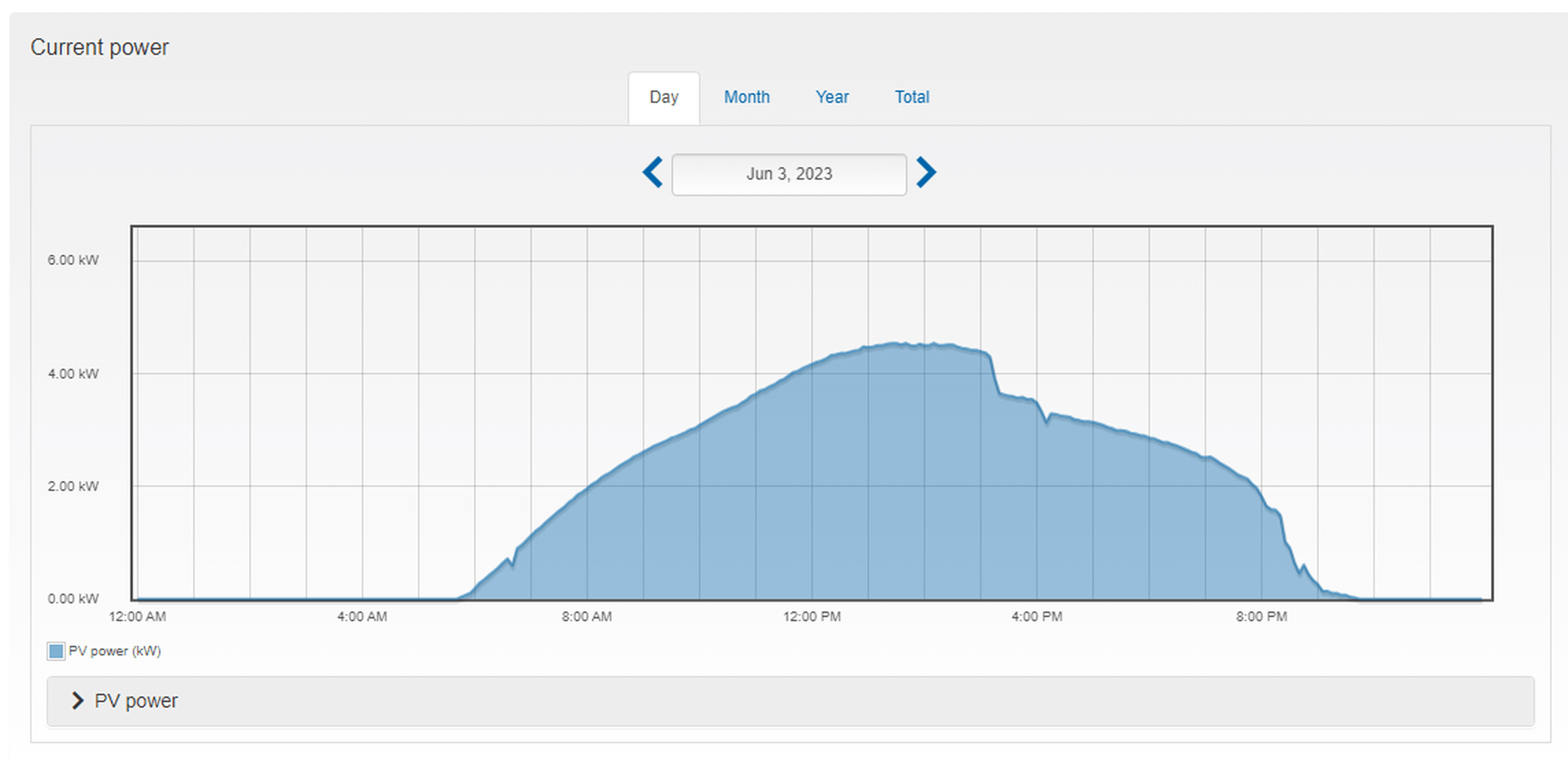The image size is (1568, 761).
Task: Click the 4:00 AM time axis label
Action: (x=362, y=617)
